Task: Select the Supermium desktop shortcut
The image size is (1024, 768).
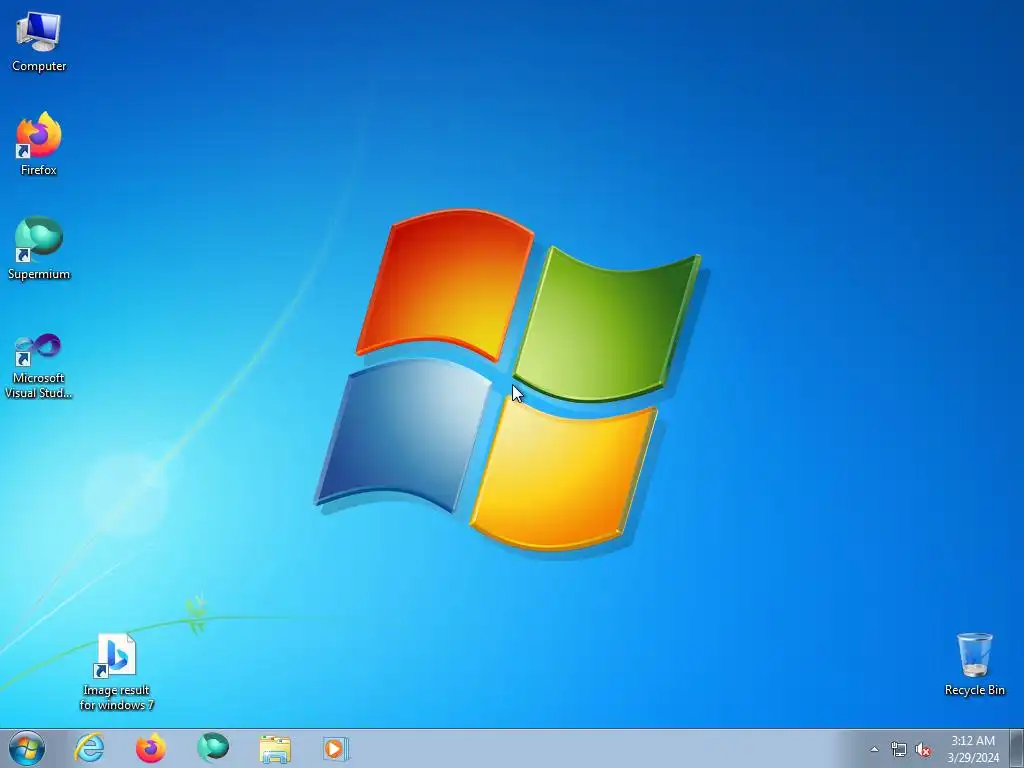Action: pos(39,248)
